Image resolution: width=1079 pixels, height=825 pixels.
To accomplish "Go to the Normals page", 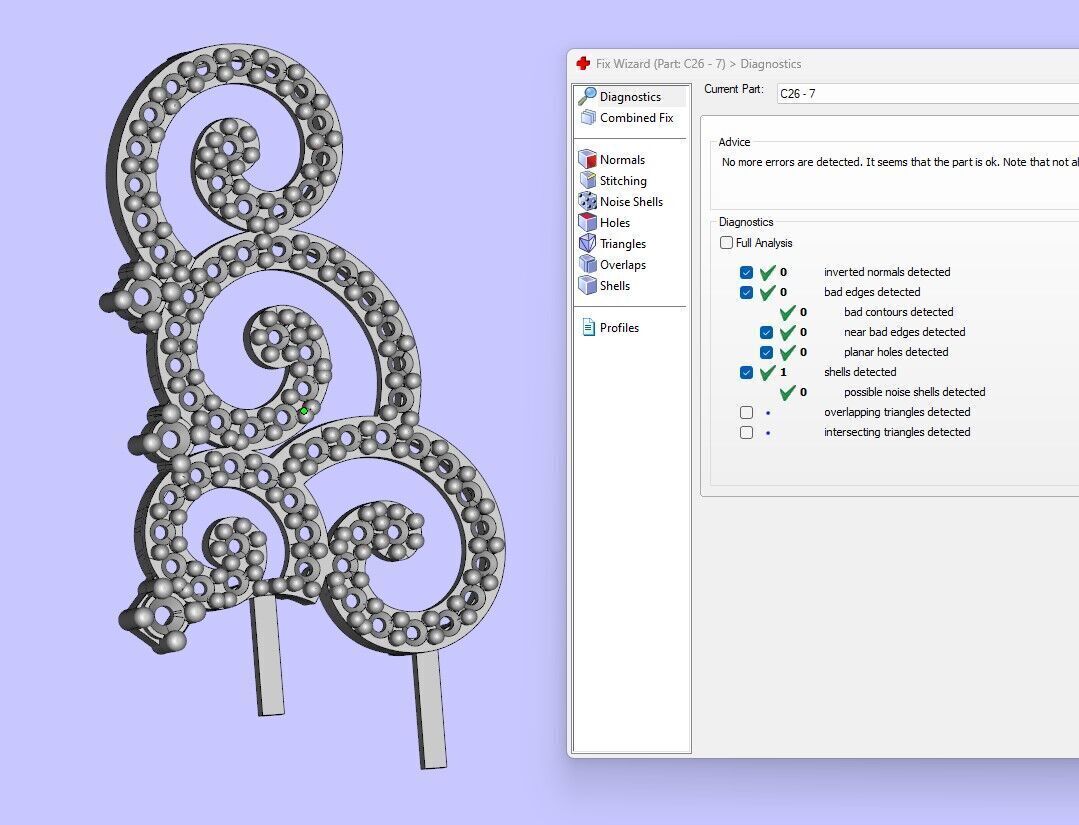I will pos(622,160).
